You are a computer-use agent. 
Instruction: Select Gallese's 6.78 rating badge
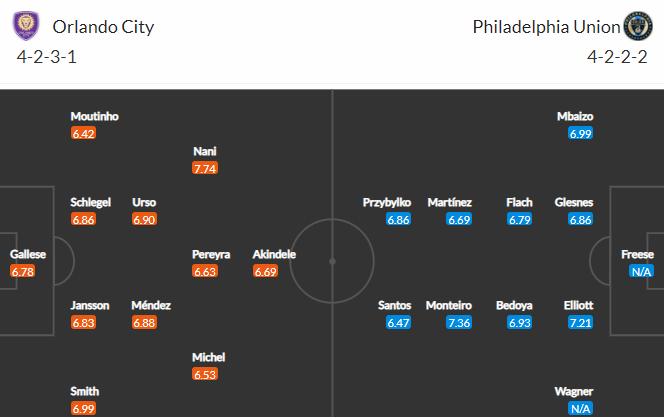click(22, 271)
